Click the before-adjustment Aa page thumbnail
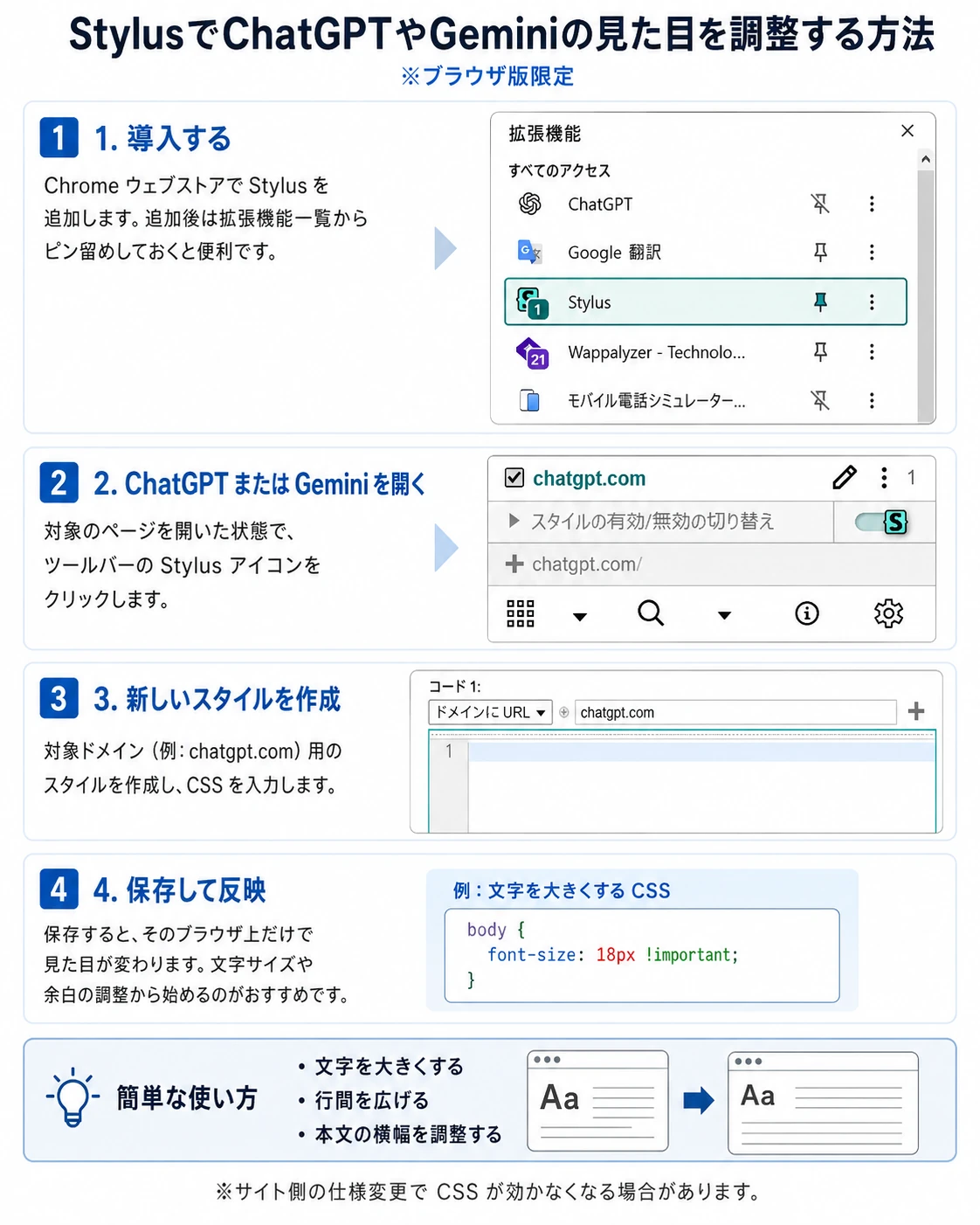The image size is (980, 1225). pyautogui.click(x=597, y=1101)
